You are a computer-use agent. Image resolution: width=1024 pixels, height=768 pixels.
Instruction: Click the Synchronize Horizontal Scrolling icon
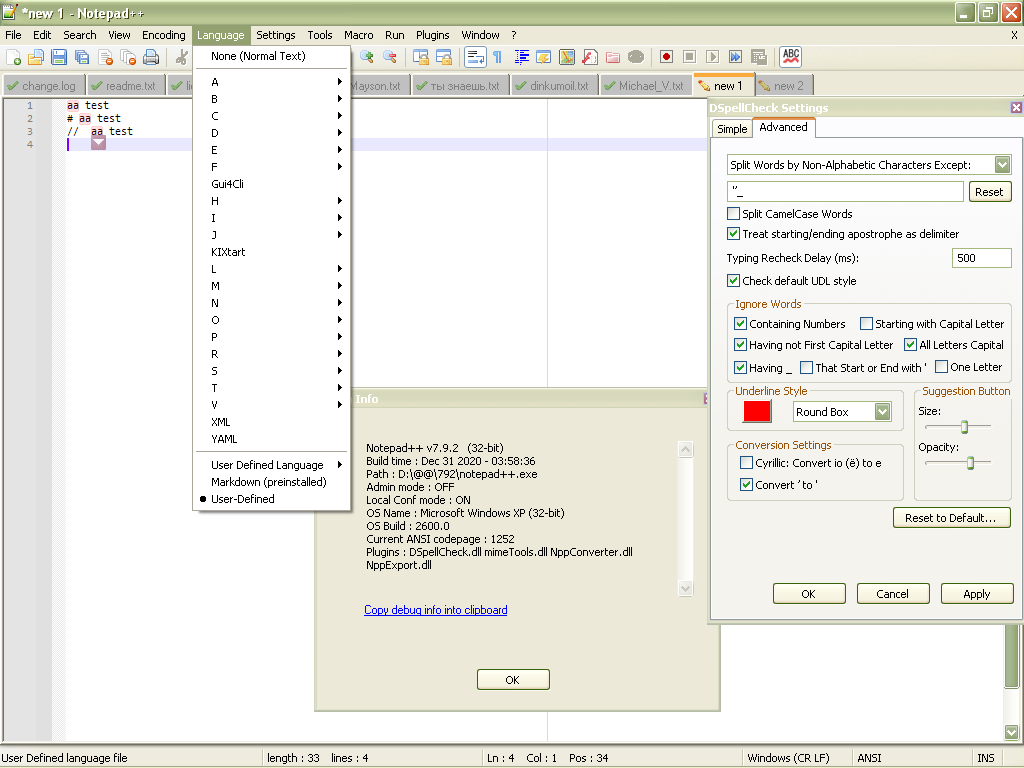pos(444,57)
